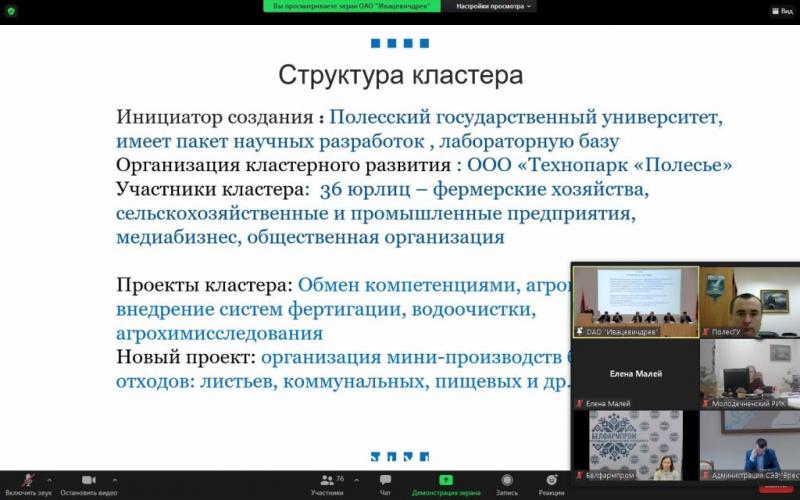
Task: Click the green Демонстрация экрана share icon
Action: coord(446,480)
